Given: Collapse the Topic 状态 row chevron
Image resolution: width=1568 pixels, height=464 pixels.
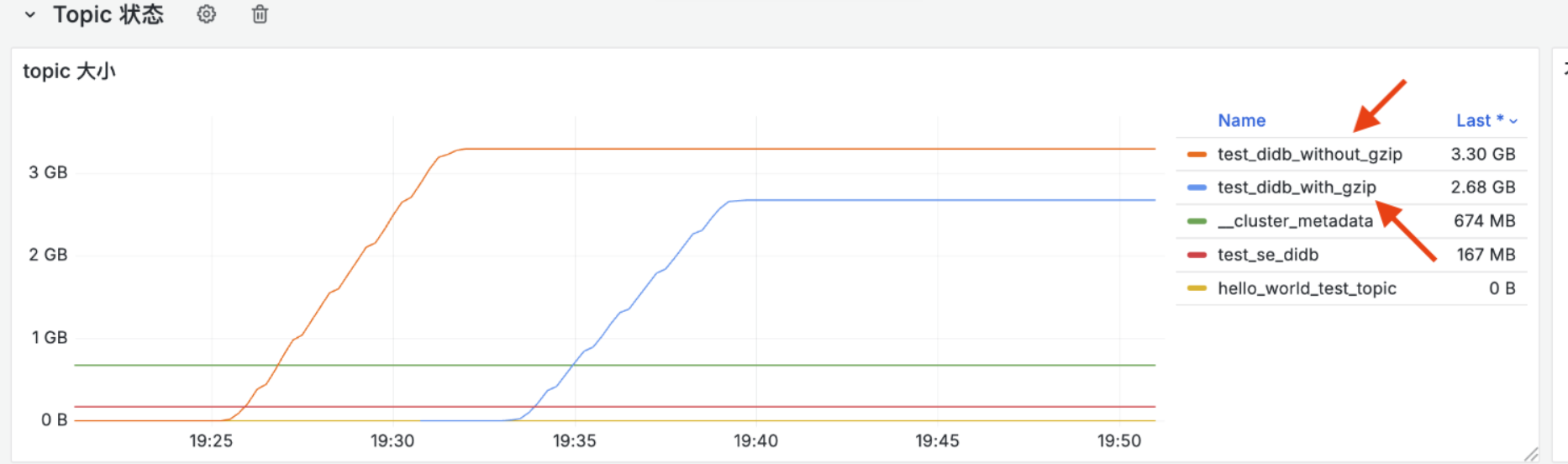Looking at the screenshot, I should pyautogui.click(x=30, y=14).
